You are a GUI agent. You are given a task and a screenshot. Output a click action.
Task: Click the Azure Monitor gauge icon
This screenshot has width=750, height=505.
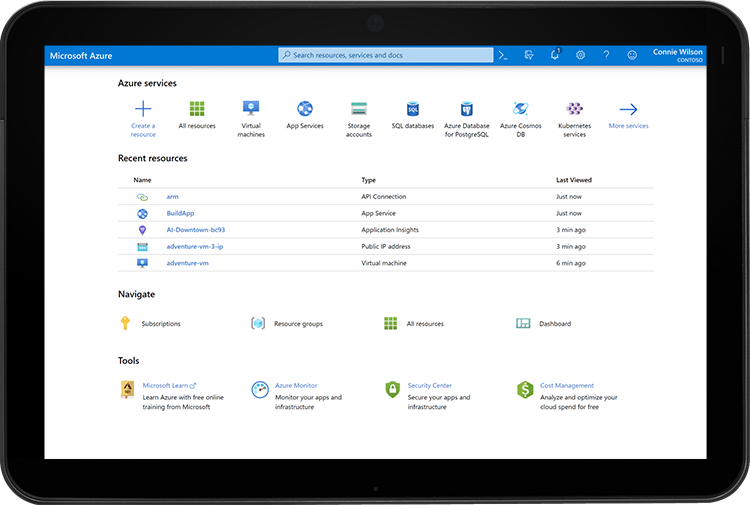pos(260,390)
